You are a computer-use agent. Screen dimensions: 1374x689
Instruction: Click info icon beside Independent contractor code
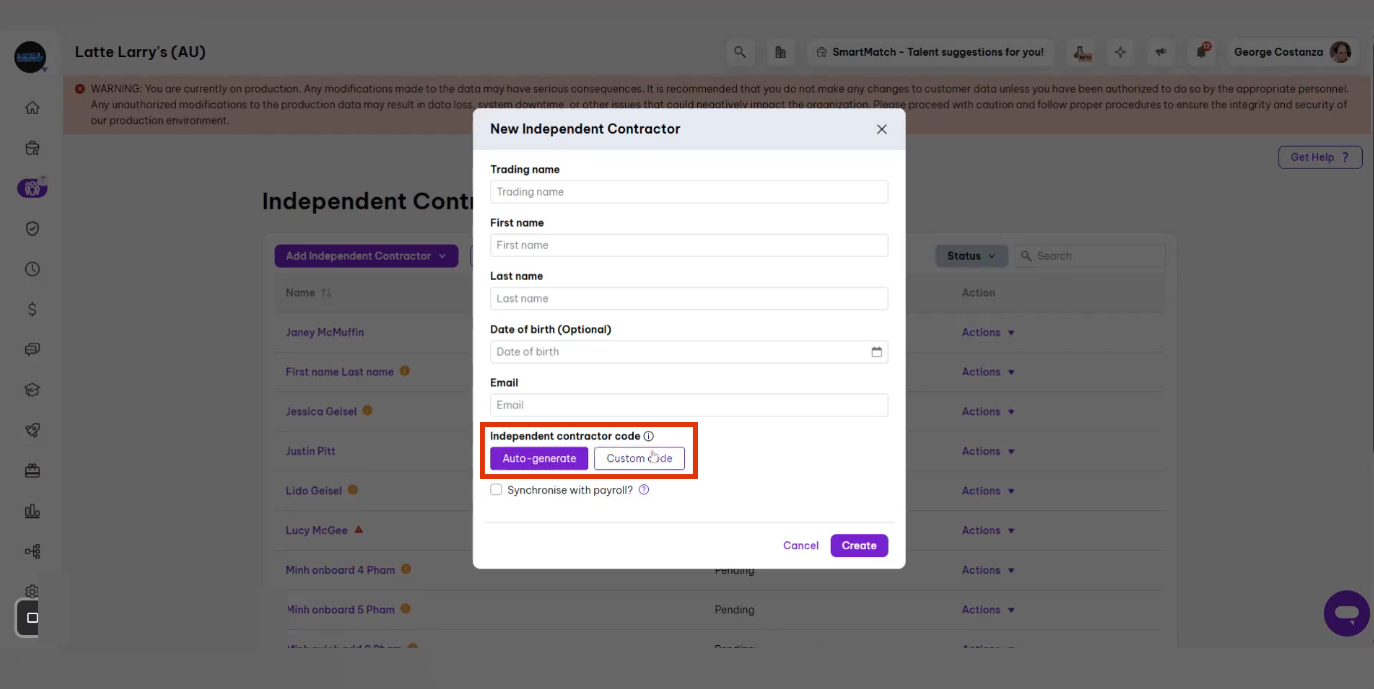tap(649, 436)
